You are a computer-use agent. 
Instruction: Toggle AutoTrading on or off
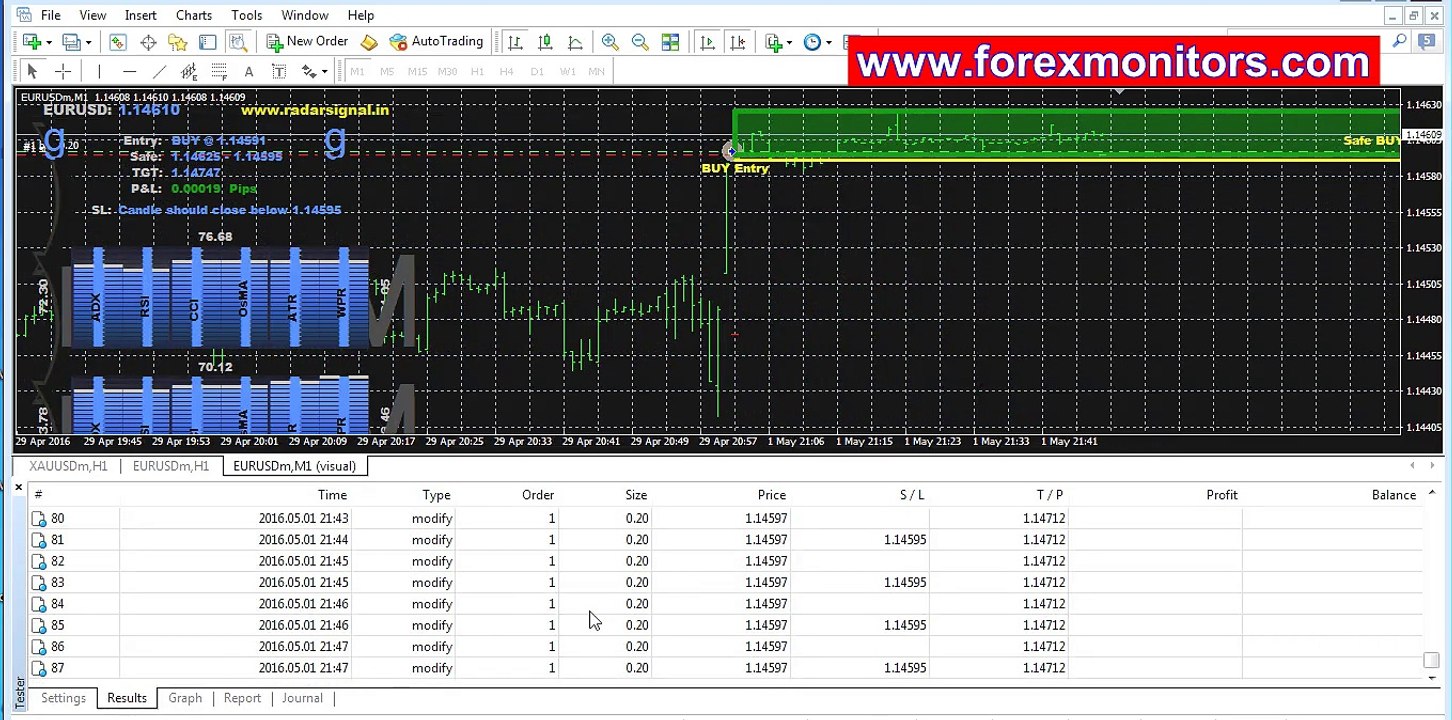[436, 42]
